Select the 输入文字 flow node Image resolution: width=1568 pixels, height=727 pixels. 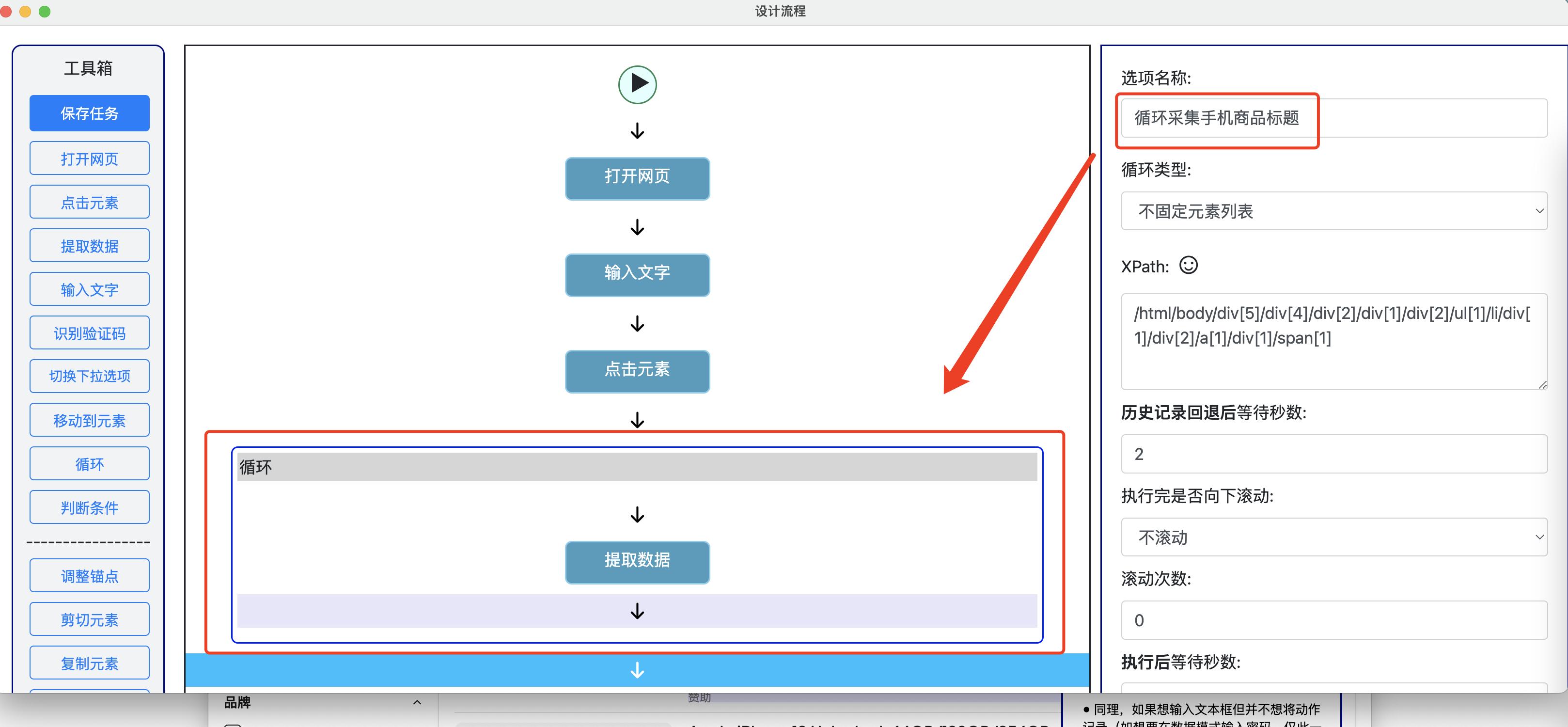click(x=637, y=275)
